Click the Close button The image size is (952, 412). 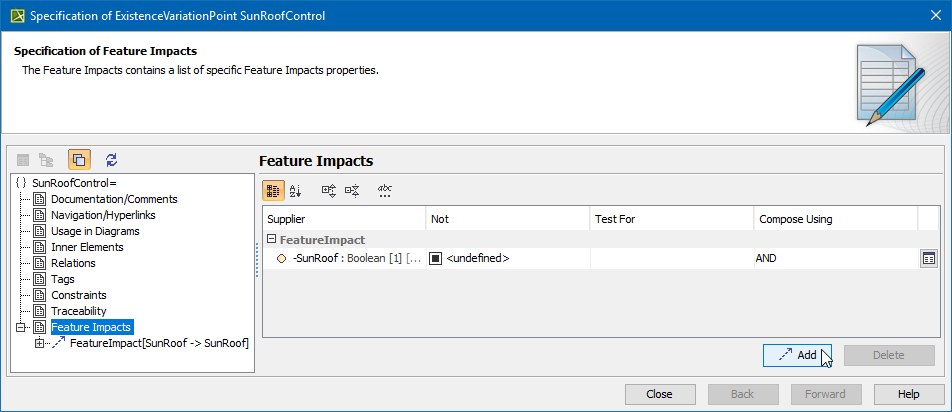coord(659,394)
